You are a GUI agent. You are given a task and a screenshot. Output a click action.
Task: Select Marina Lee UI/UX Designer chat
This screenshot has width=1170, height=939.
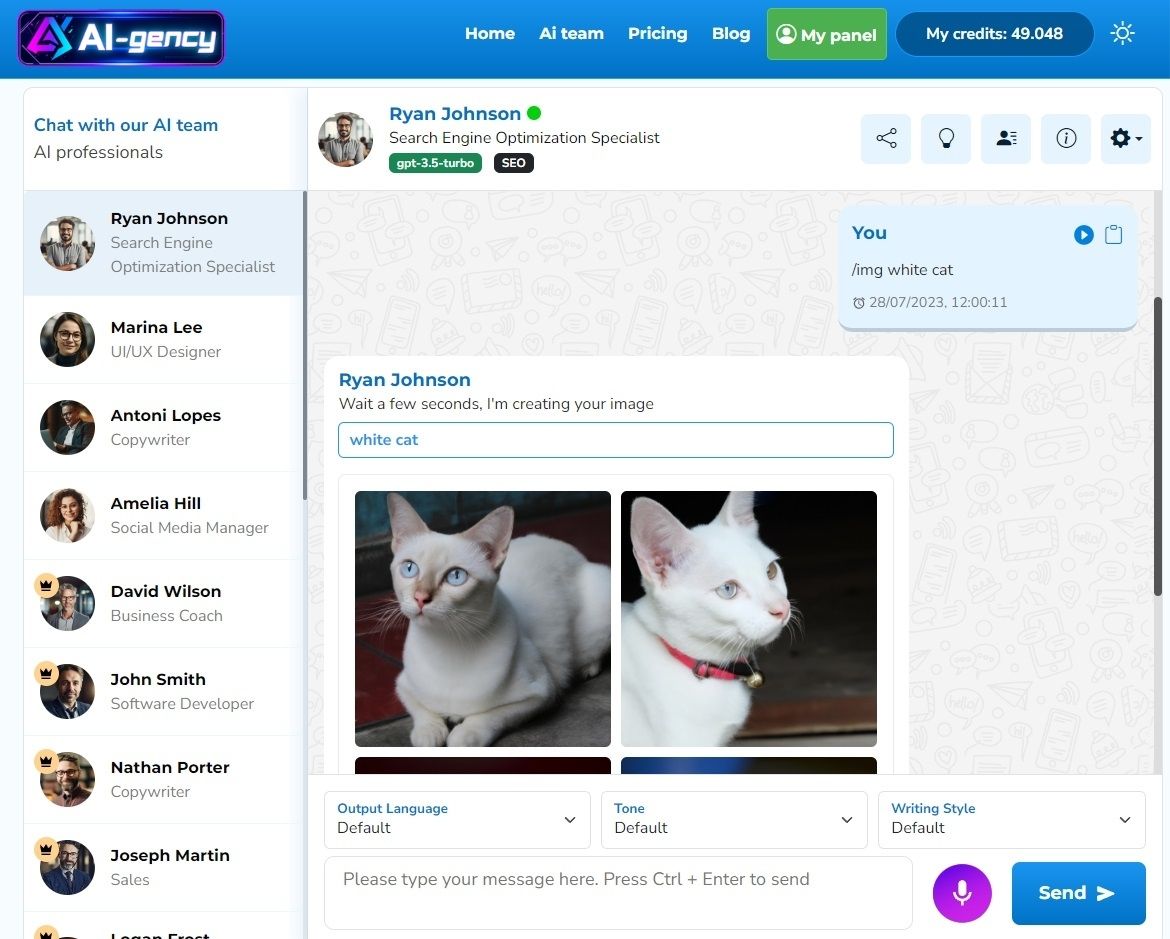(x=164, y=339)
